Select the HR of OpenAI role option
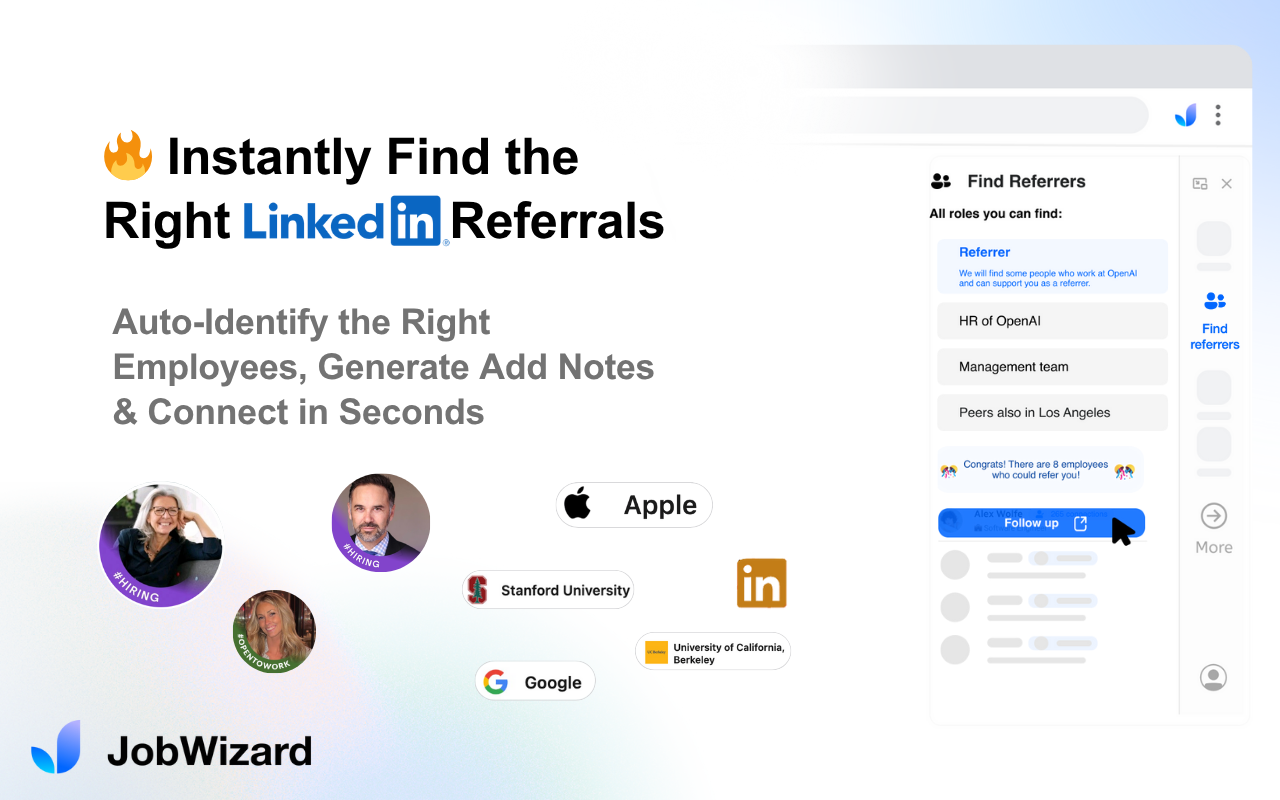 click(1052, 320)
